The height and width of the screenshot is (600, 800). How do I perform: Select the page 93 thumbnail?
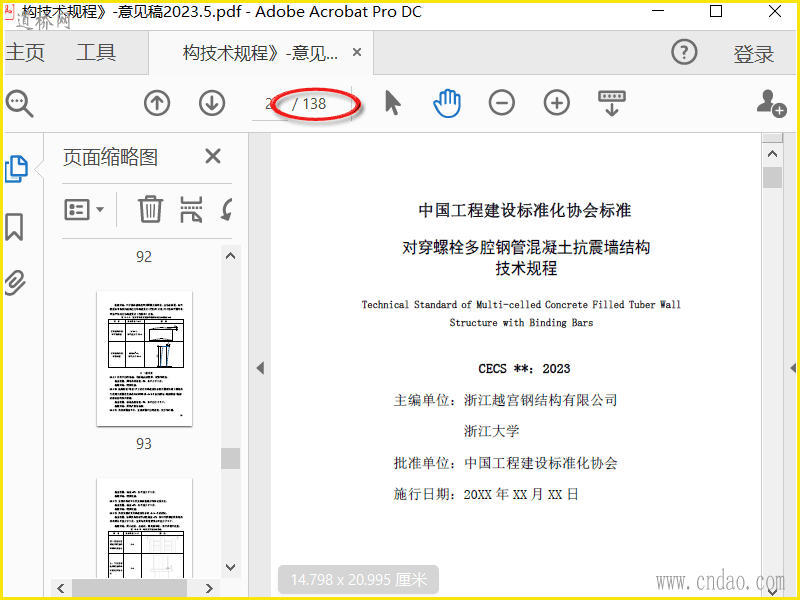(x=144, y=359)
